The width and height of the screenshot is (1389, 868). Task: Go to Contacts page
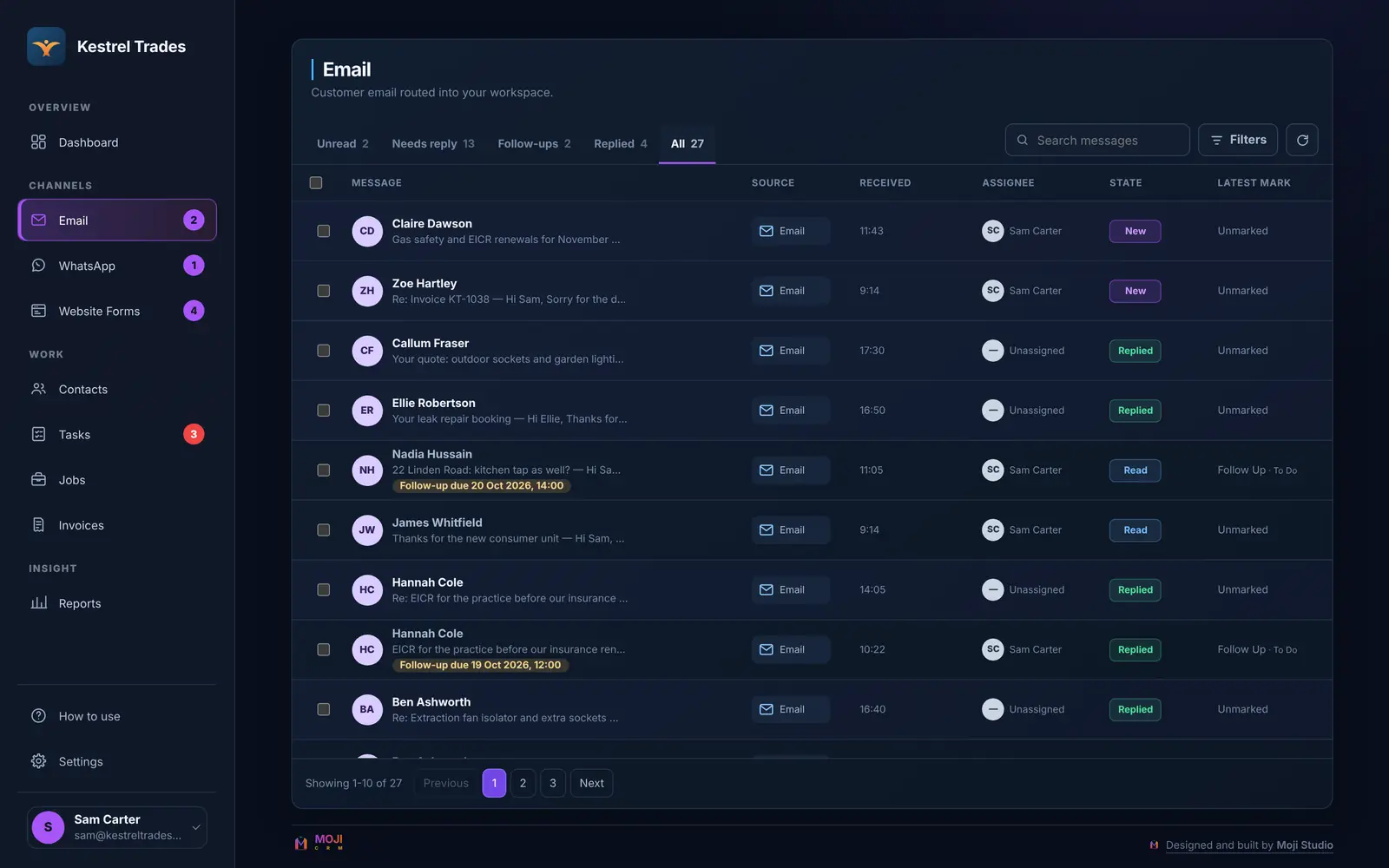pos(117,390)
